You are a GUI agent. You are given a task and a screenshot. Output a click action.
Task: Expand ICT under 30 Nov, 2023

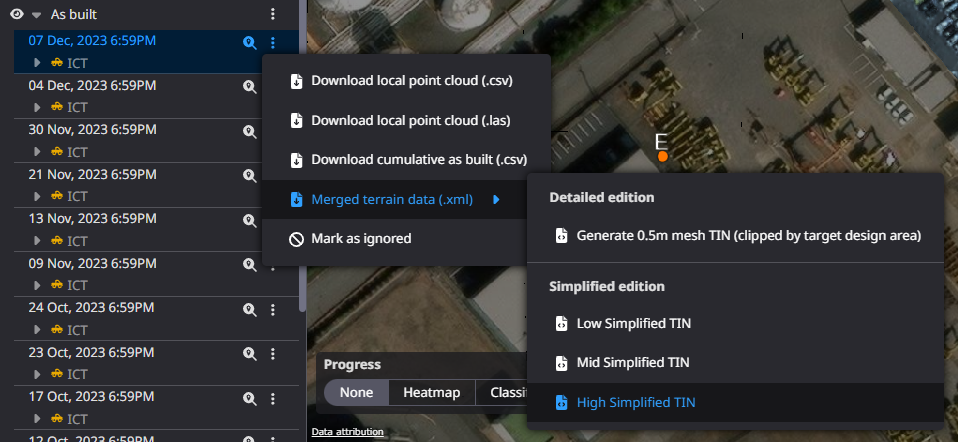coord(37,152)
